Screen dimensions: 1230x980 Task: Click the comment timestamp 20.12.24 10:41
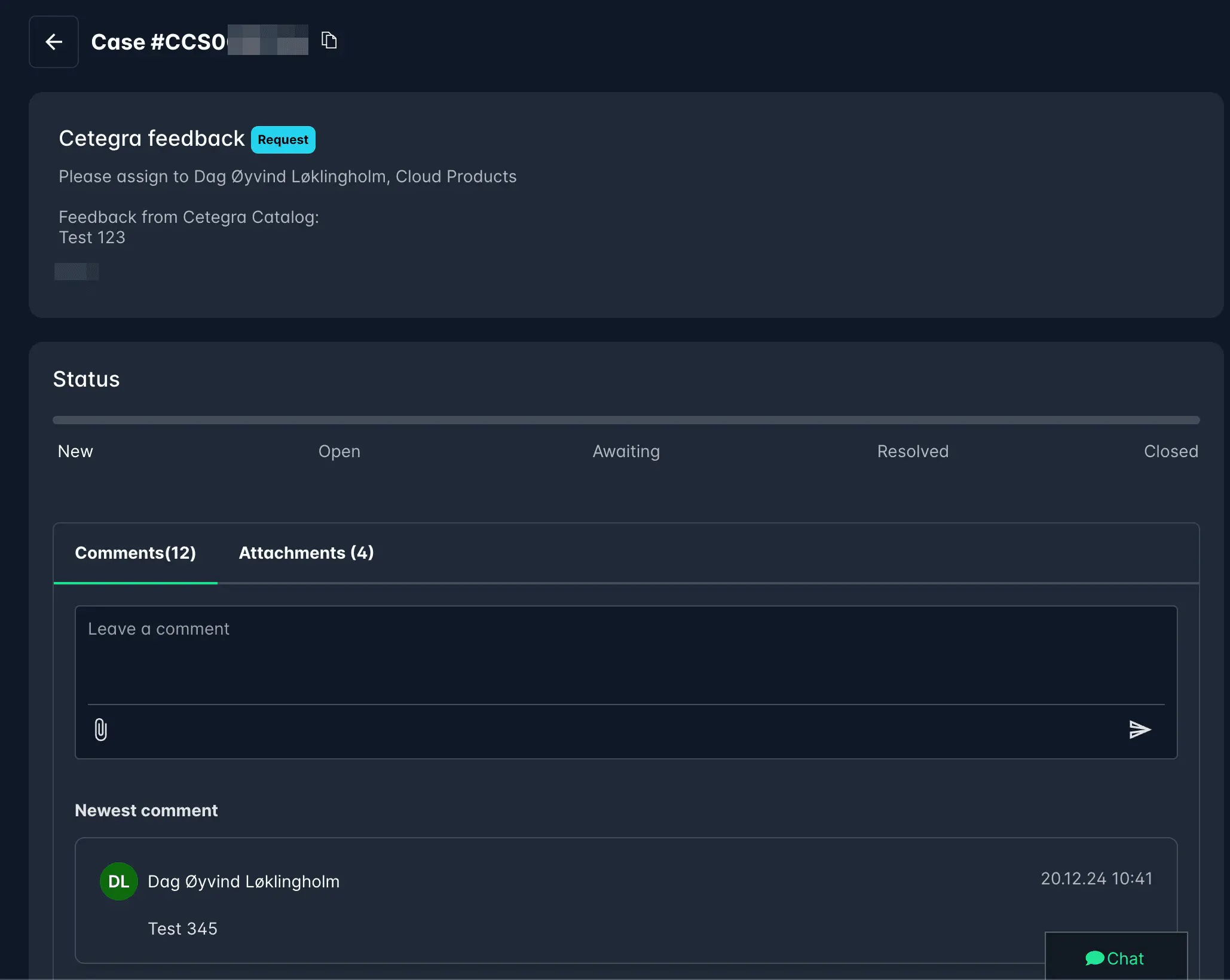point(1096,878)
